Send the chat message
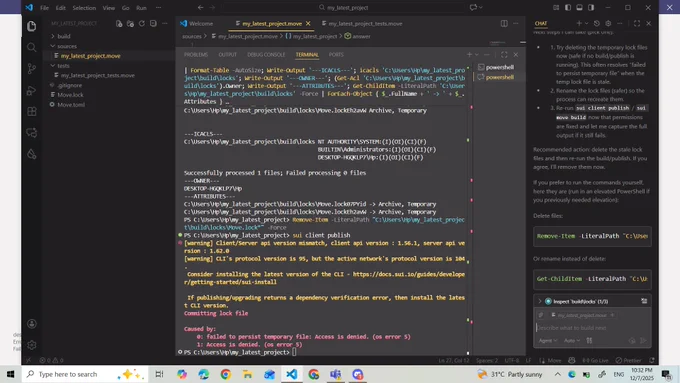The image size is (680, 383). coord(644,340)
